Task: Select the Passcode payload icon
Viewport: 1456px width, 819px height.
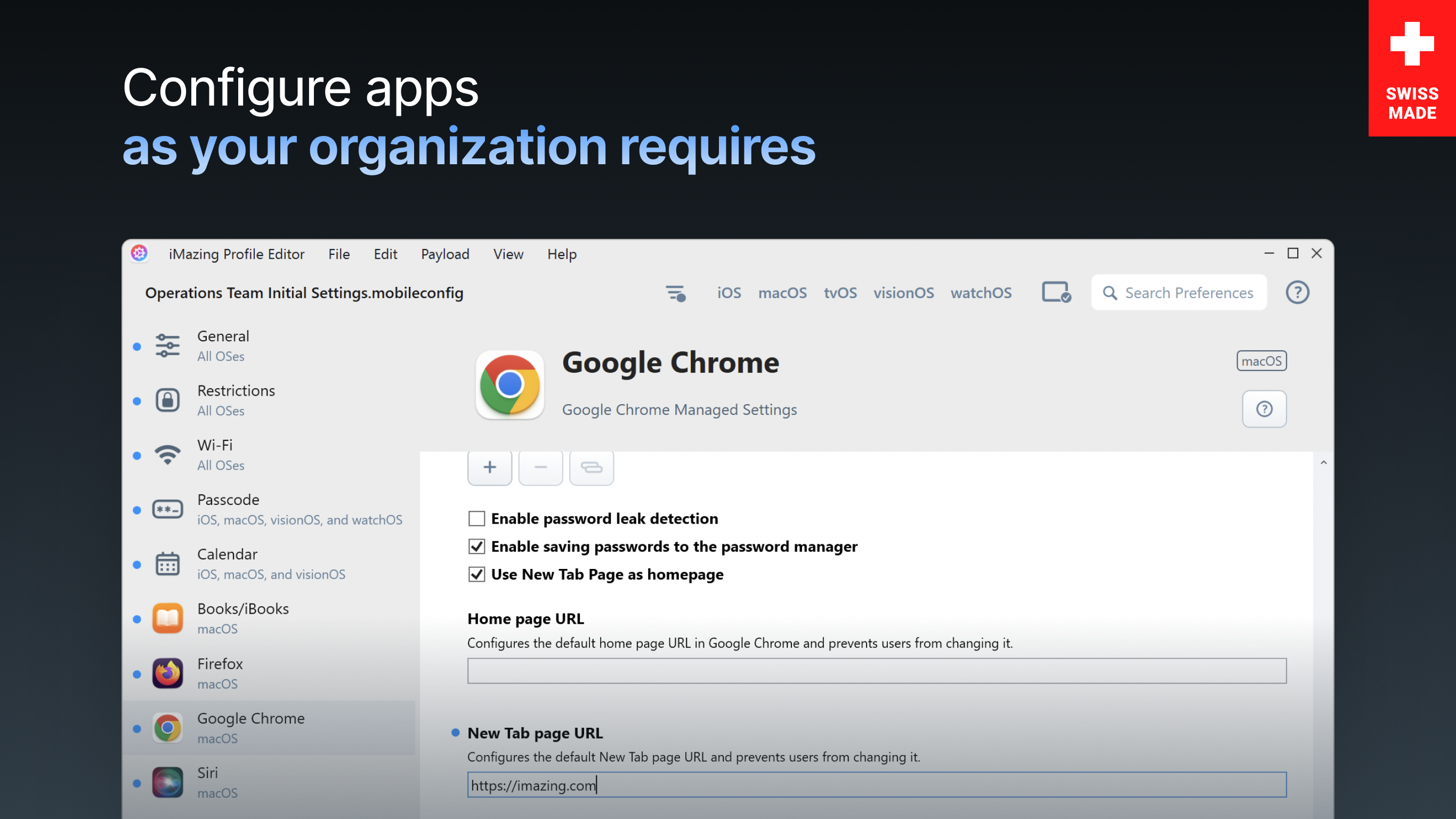Action: (x=167, y=509)
